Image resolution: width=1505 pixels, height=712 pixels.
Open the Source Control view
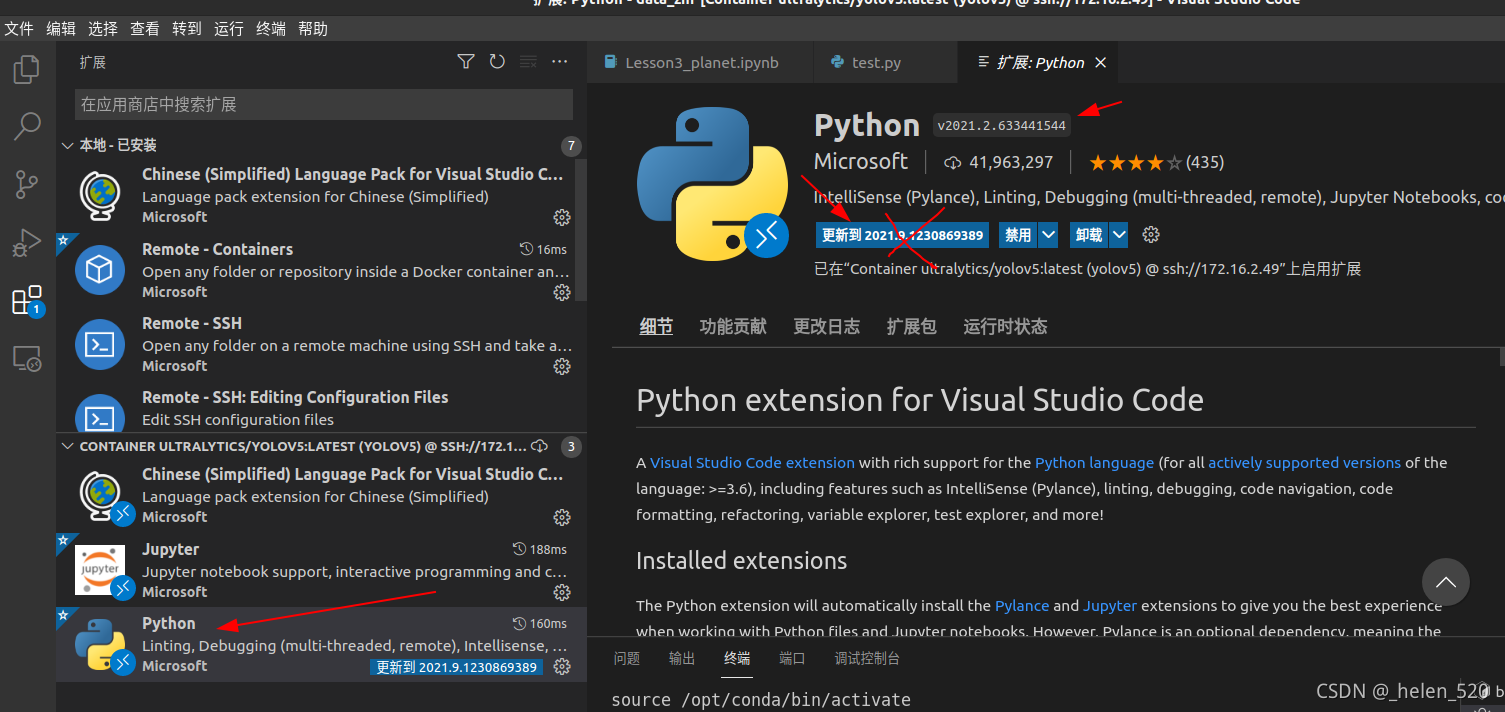(26, 184)
